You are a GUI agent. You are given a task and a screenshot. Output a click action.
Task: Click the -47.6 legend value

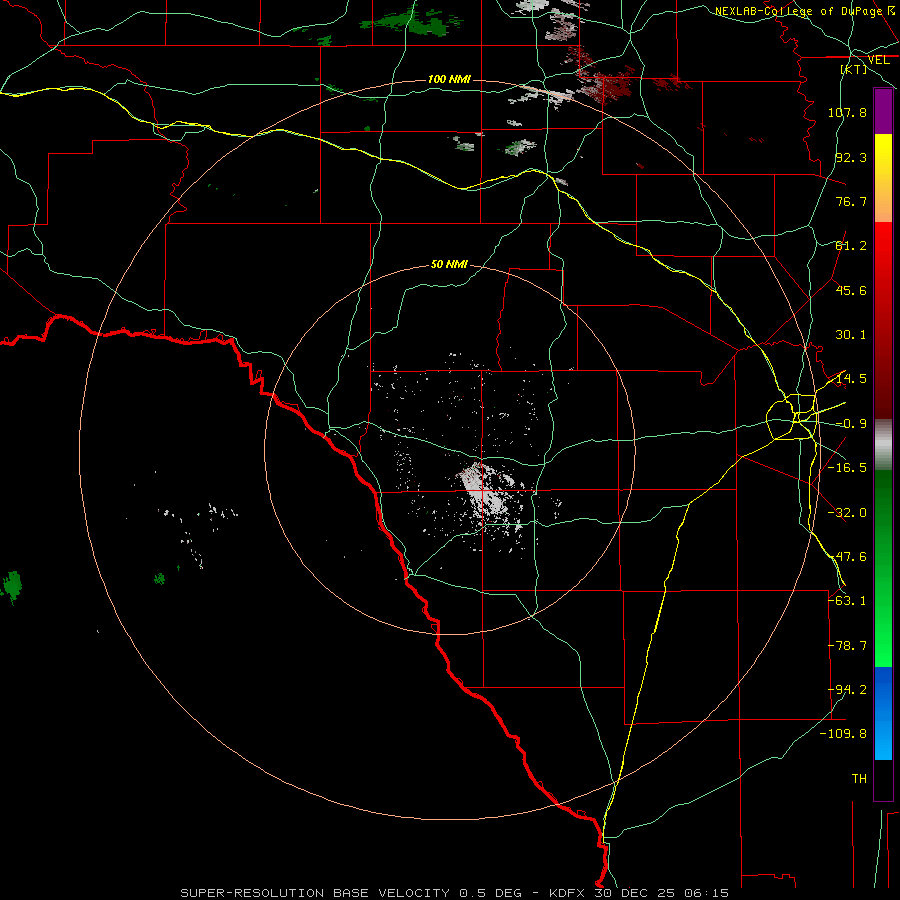tap(847, 557)
